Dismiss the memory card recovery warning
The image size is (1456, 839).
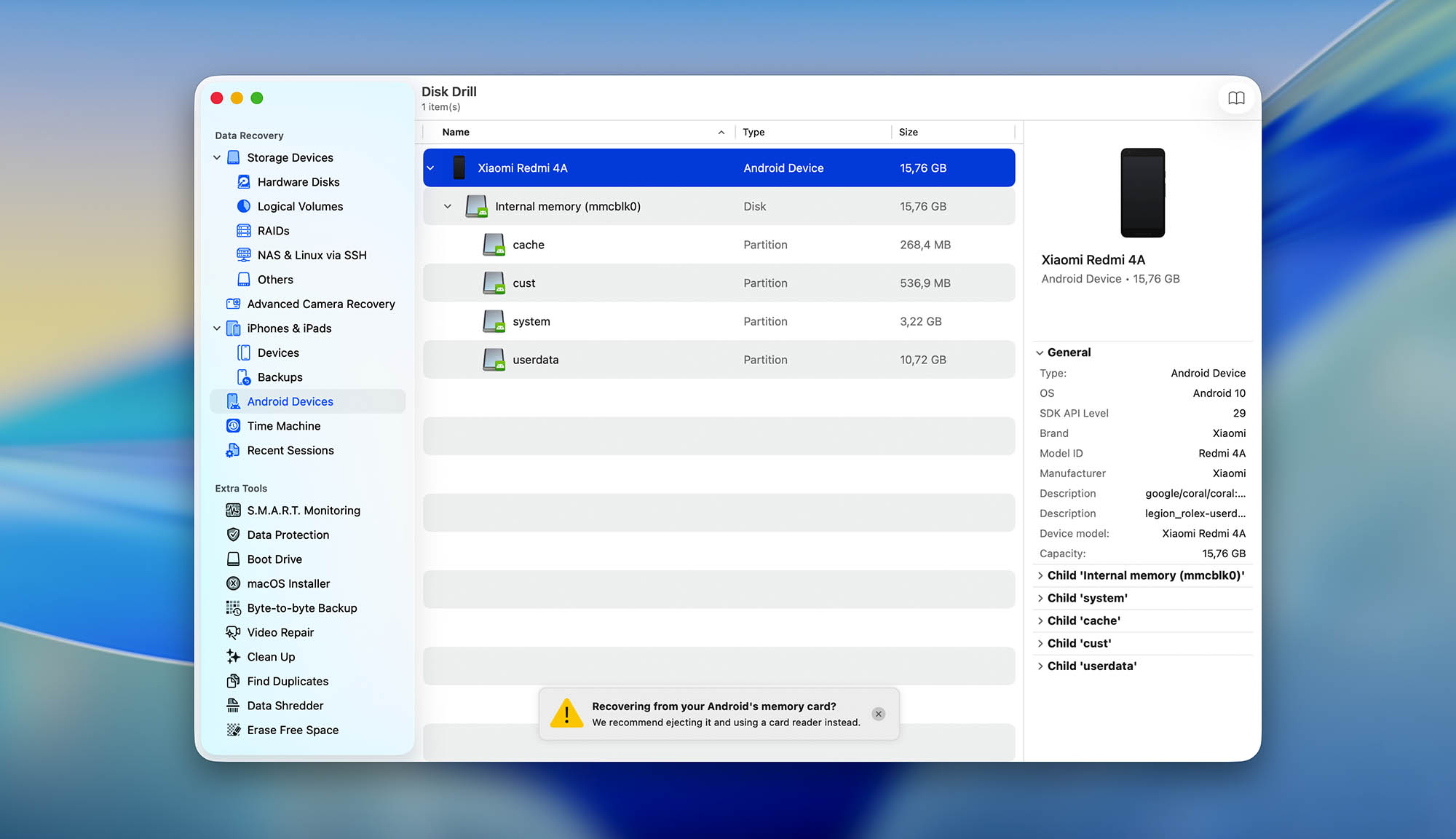[x=879, y=714]
